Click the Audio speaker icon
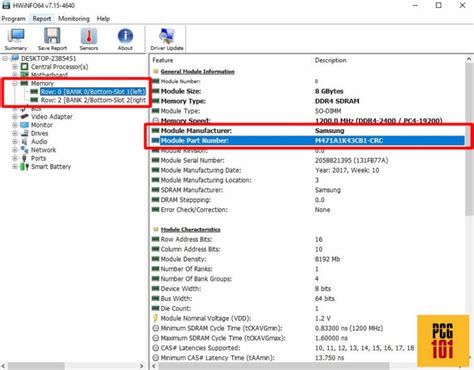 tap(24, 141)
